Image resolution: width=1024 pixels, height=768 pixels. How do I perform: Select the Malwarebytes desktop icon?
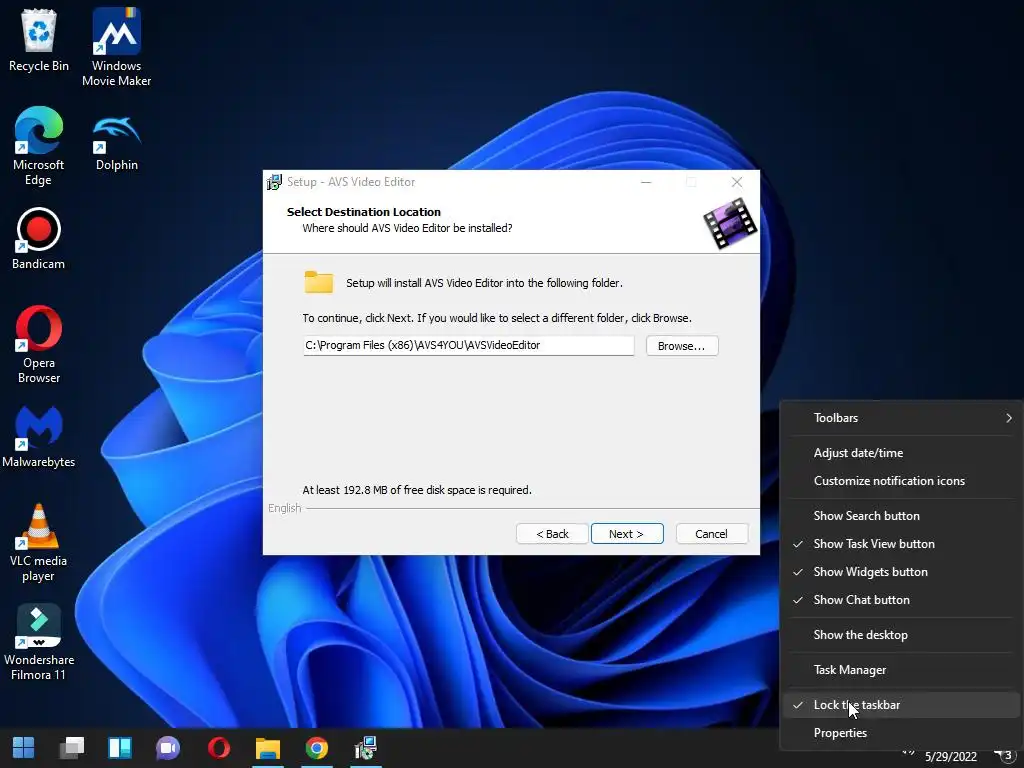tap(39, 436)
